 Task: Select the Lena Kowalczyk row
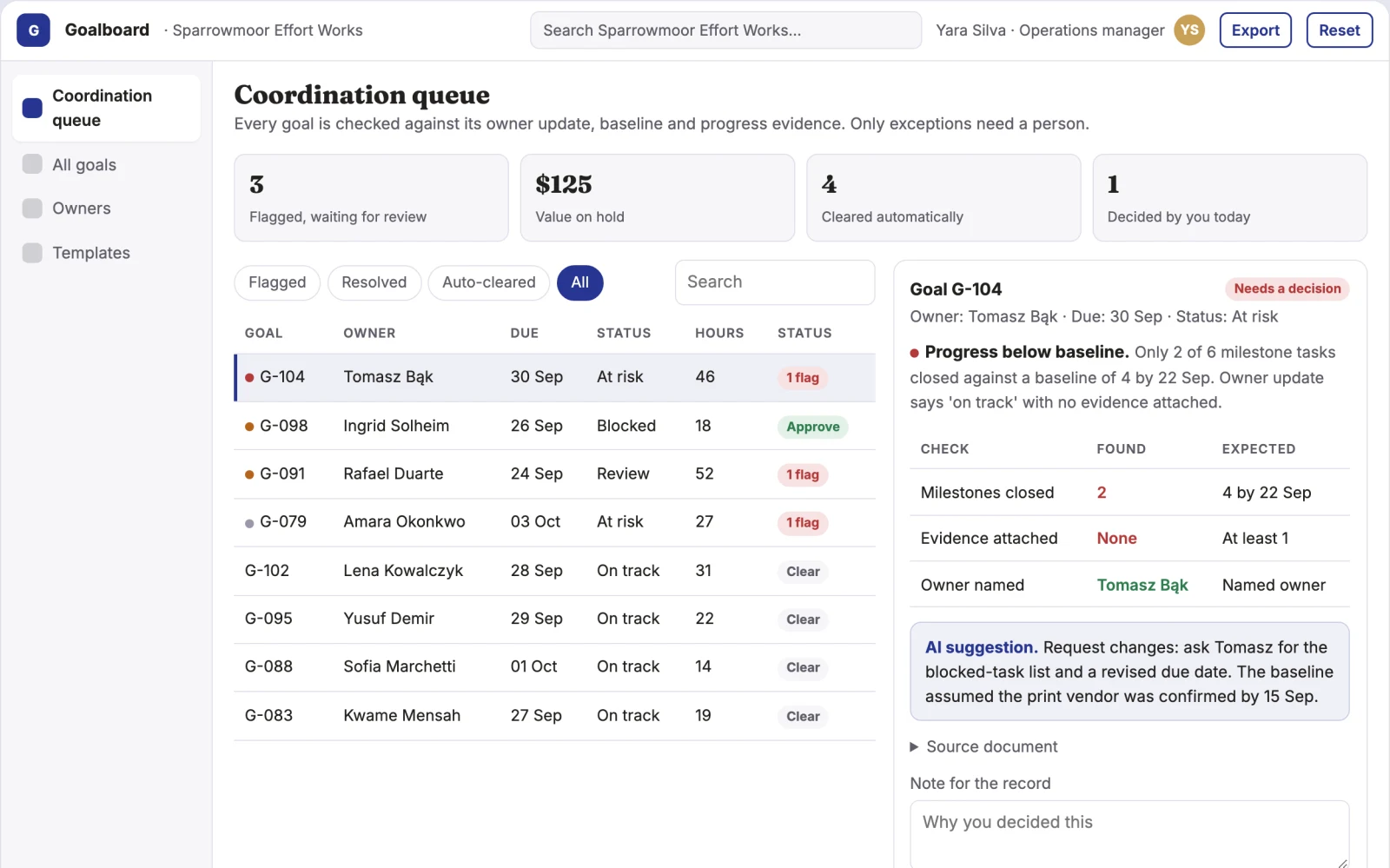click(x=554, y=571)
